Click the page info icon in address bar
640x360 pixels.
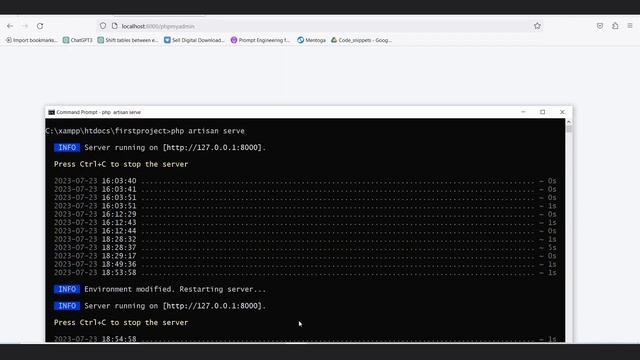tap(115, 26)
